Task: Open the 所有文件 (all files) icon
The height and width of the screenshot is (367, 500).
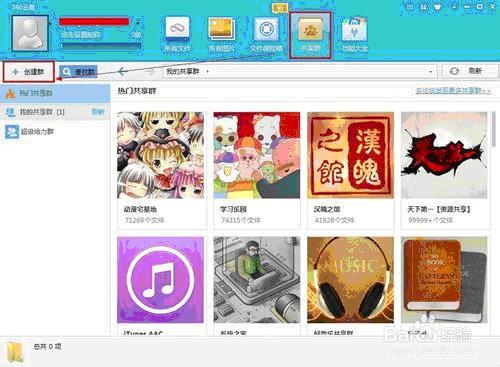Action: tap(177, 33)
